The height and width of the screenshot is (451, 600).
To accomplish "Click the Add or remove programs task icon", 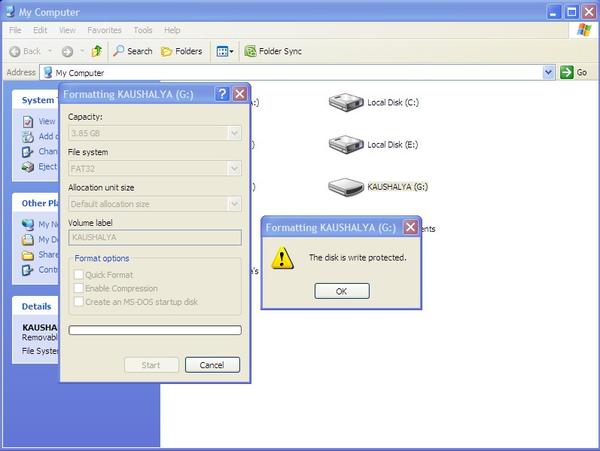I will pos(28,137).
